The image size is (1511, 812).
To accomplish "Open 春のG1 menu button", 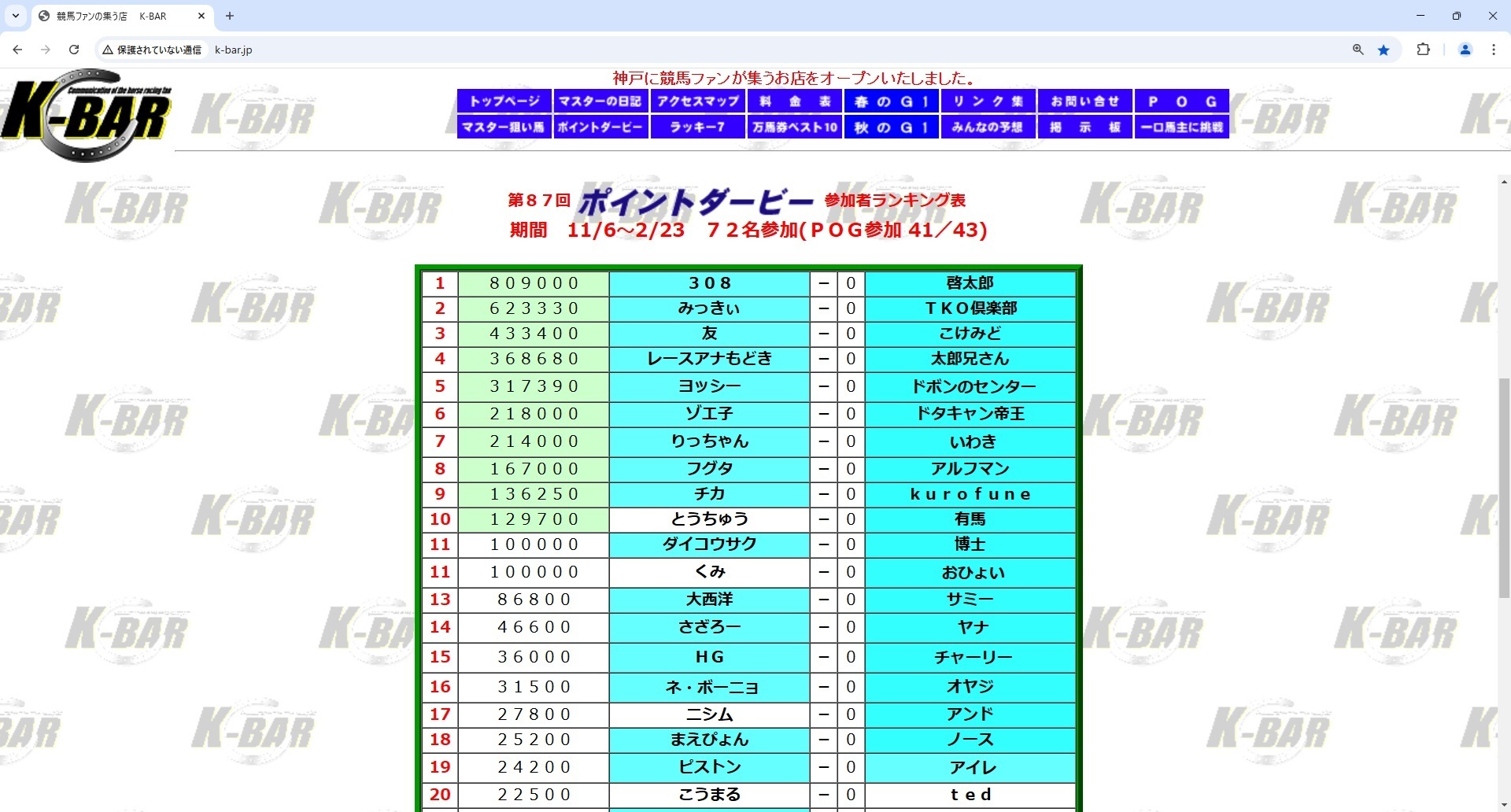I will (x=891, y=101).
